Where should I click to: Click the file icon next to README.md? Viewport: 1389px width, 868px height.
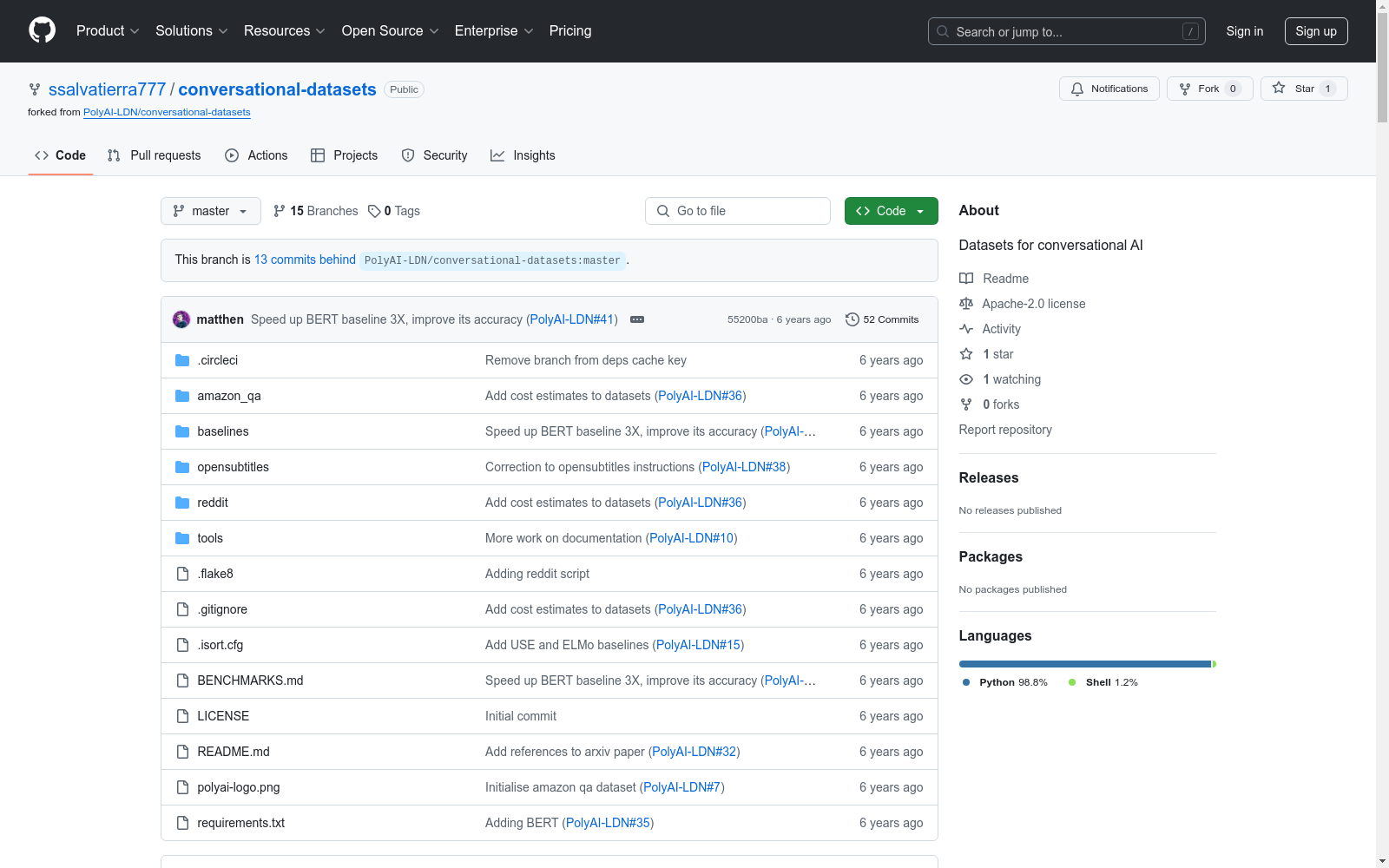(182, 752)
